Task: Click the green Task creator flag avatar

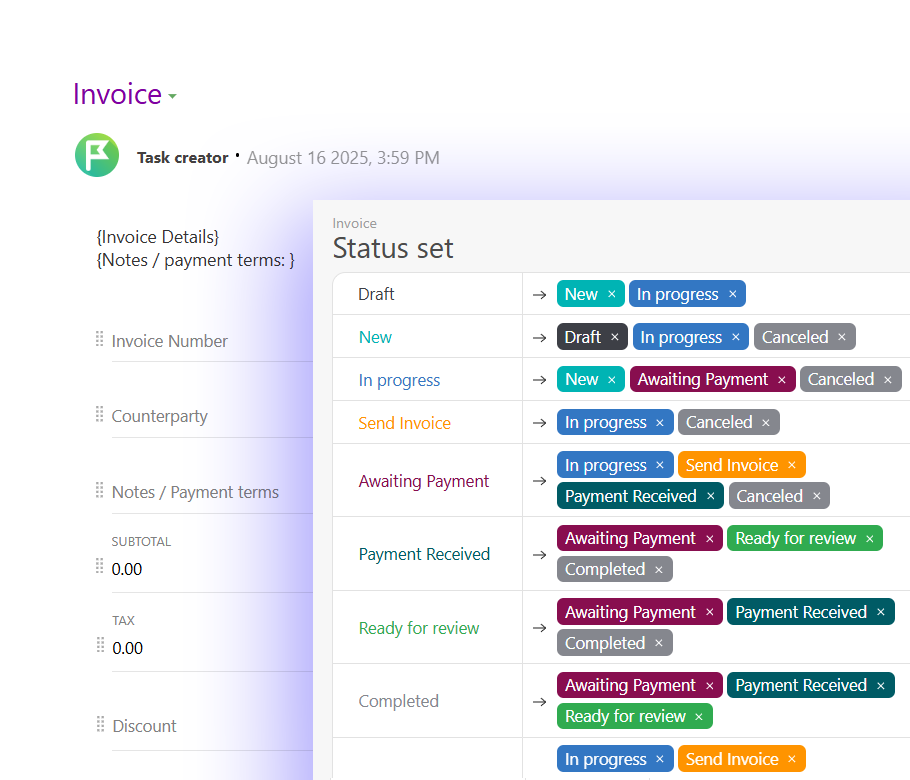Action: click(x=97, y=156)
